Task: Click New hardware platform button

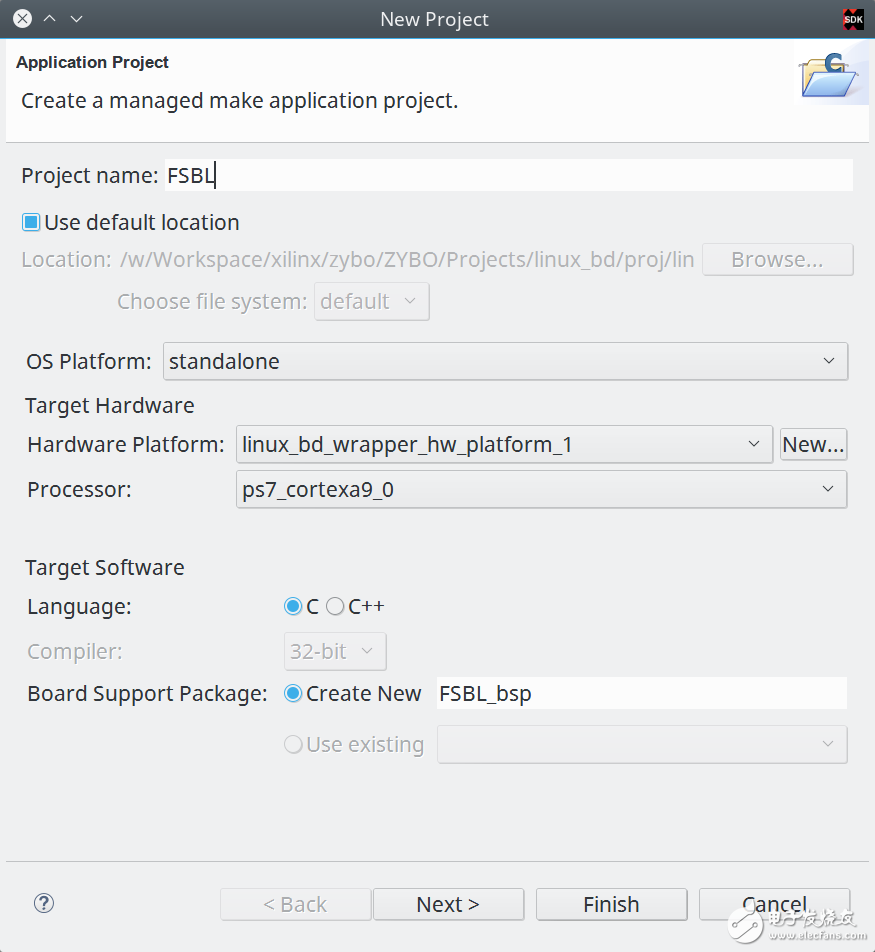Action: 813,444
